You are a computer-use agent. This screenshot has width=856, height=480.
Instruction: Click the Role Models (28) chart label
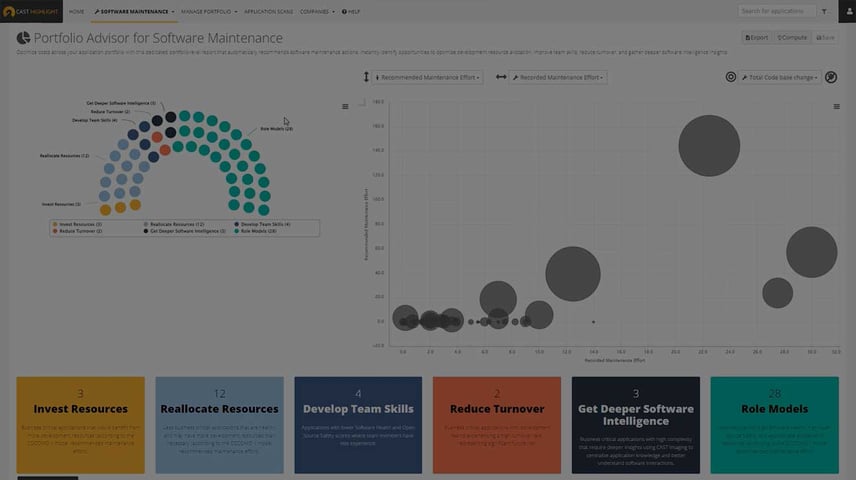pyautogui.click(x=276, y=129)
